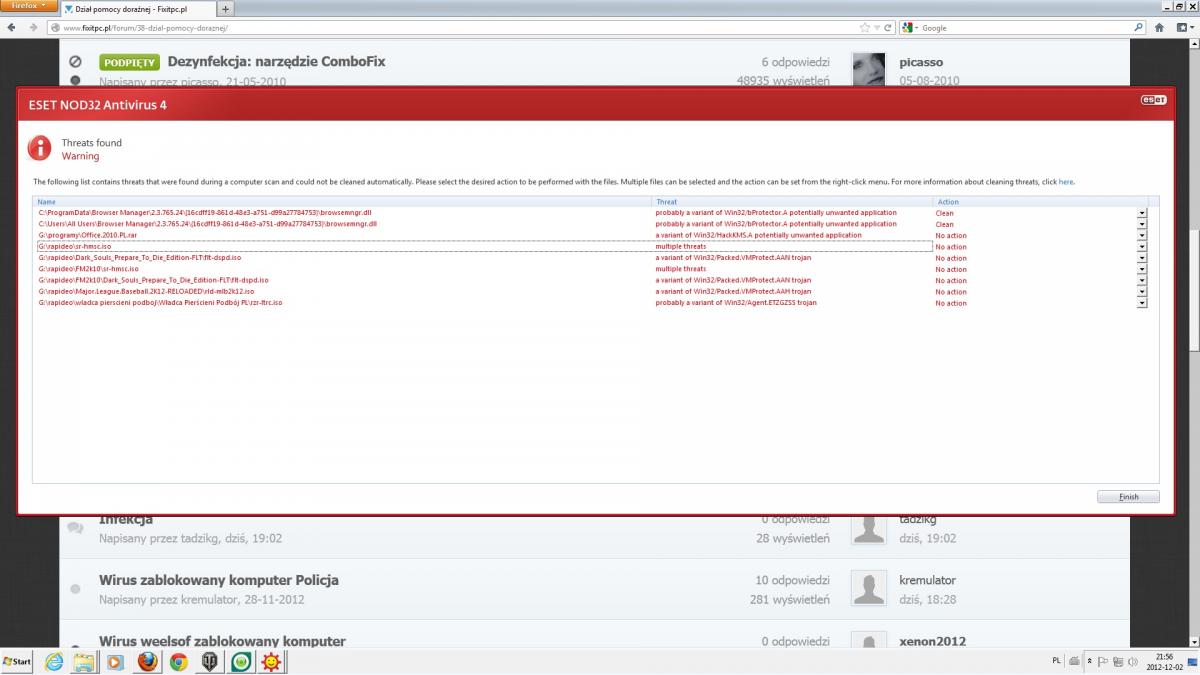Select the rld-mlb2k12.iso threat row
The height and width of the screenshot is (675, 1200).
pos(592,292)
